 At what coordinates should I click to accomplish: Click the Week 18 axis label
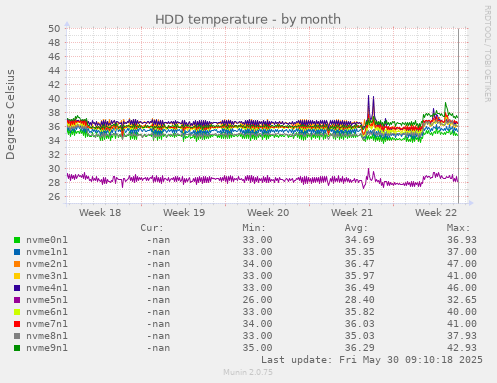(100, 213)
